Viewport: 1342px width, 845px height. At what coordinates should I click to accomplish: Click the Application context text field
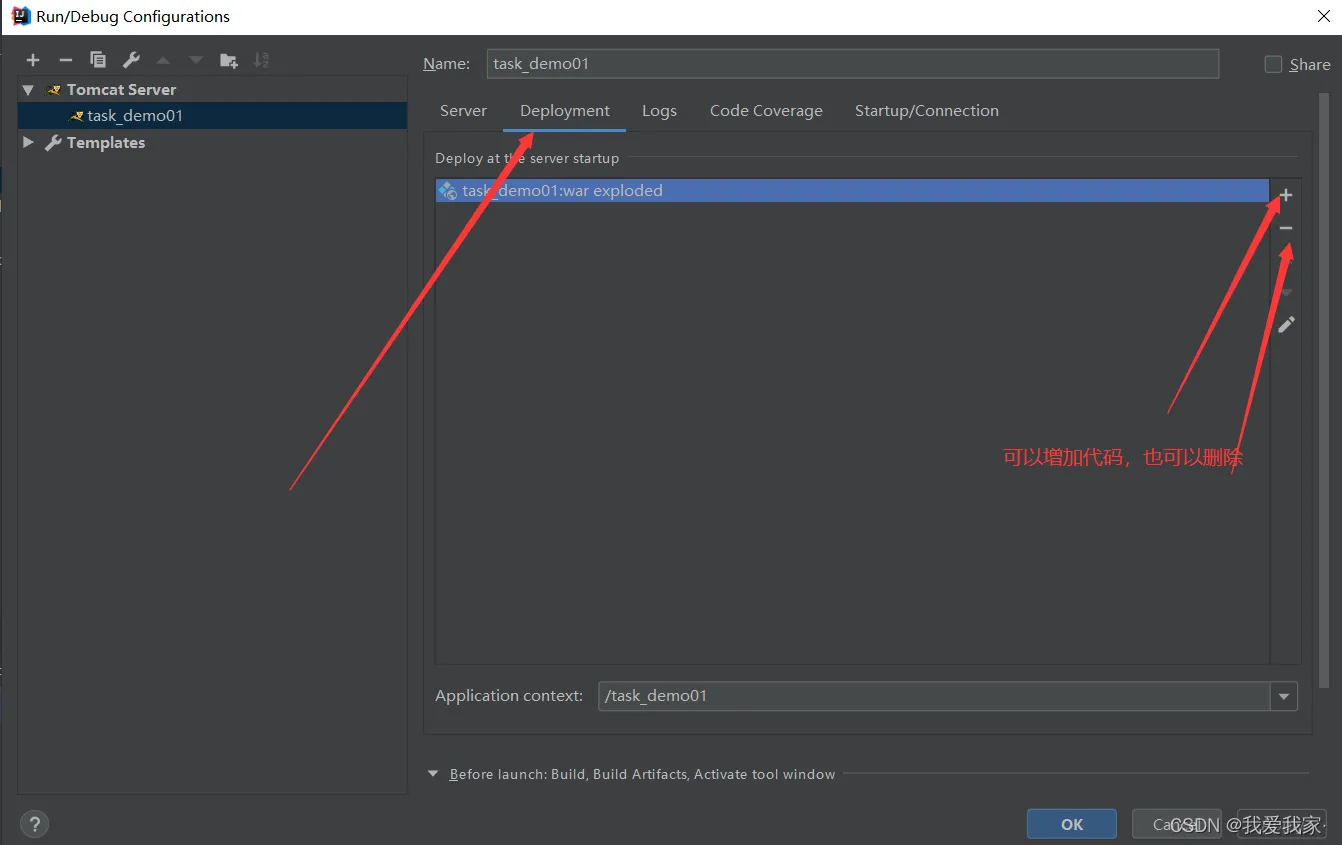pyautogui.click(x=934, y=697)
